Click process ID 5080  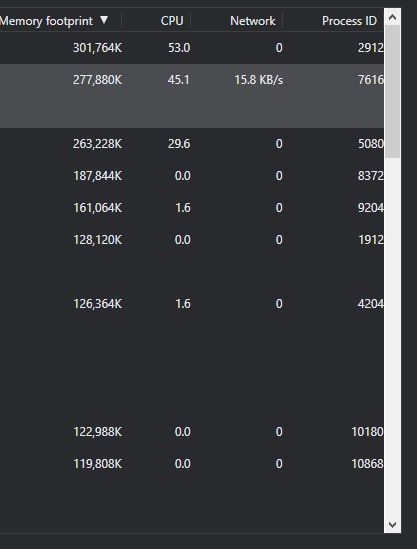point(370,144)
